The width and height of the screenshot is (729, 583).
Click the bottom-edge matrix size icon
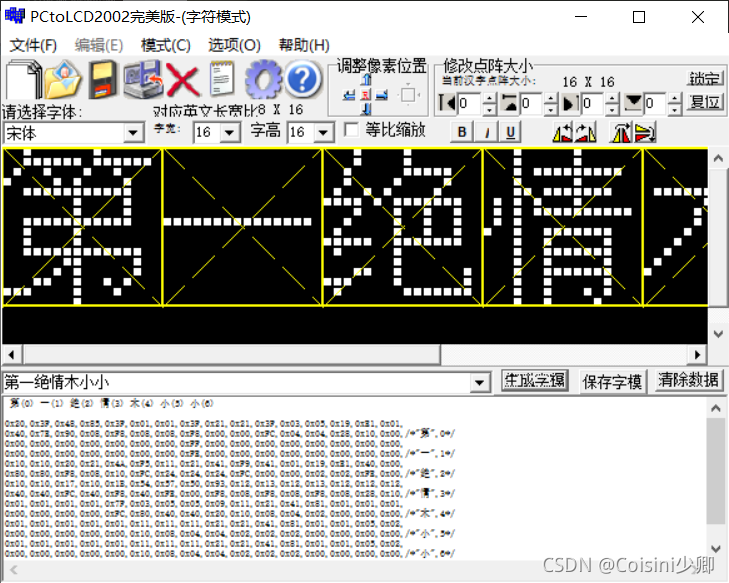click(x=633, y=102)
